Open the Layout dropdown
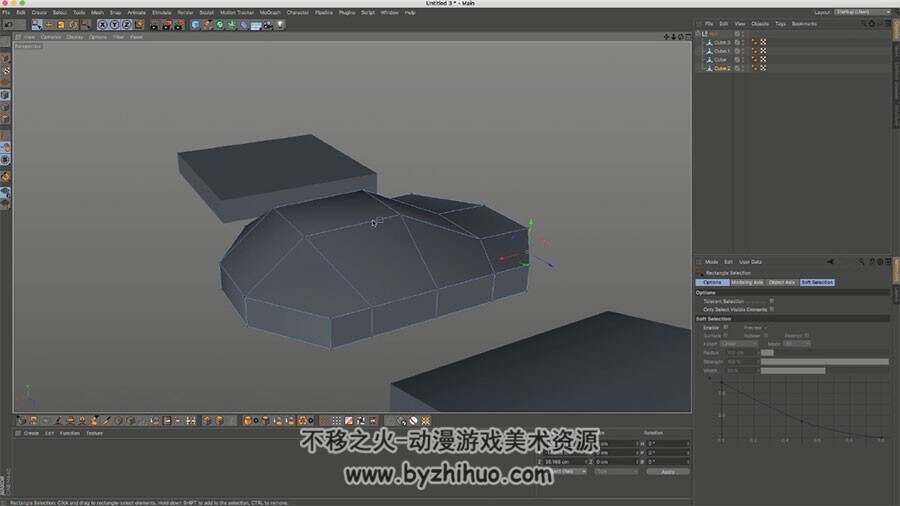 [x=863, y=12]
